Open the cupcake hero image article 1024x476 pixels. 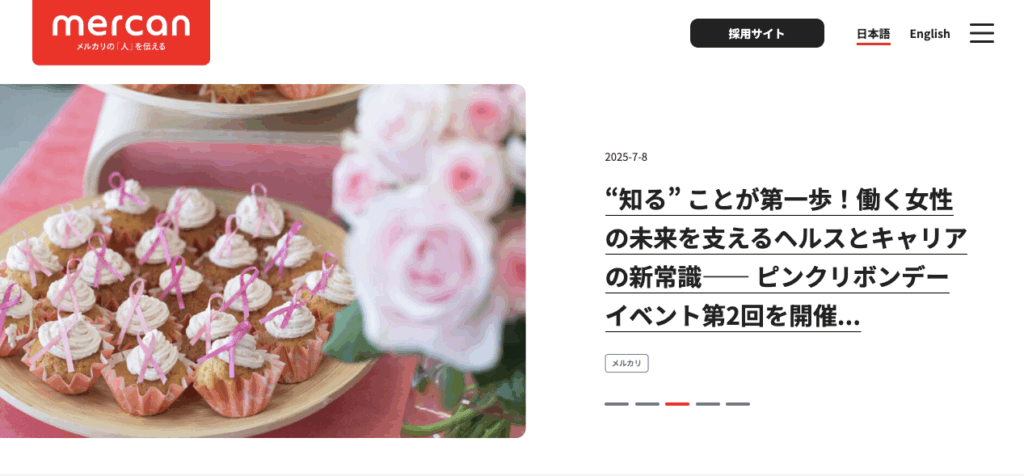click(x=263, y=261)
